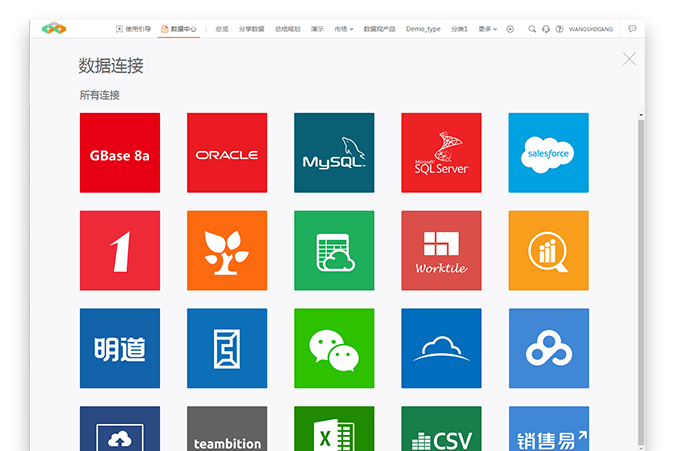675x451 pixels.
Task: Open the help question mark icon
Action: click(x=559, y=29)
